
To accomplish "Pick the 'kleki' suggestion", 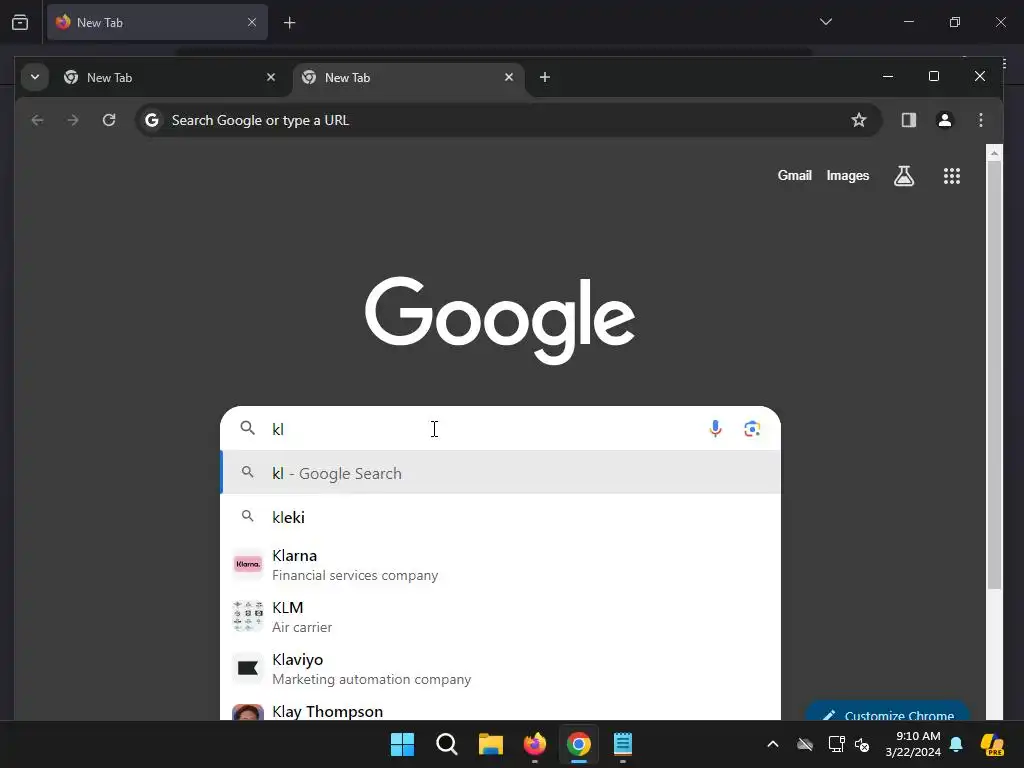I will [501, 517].
